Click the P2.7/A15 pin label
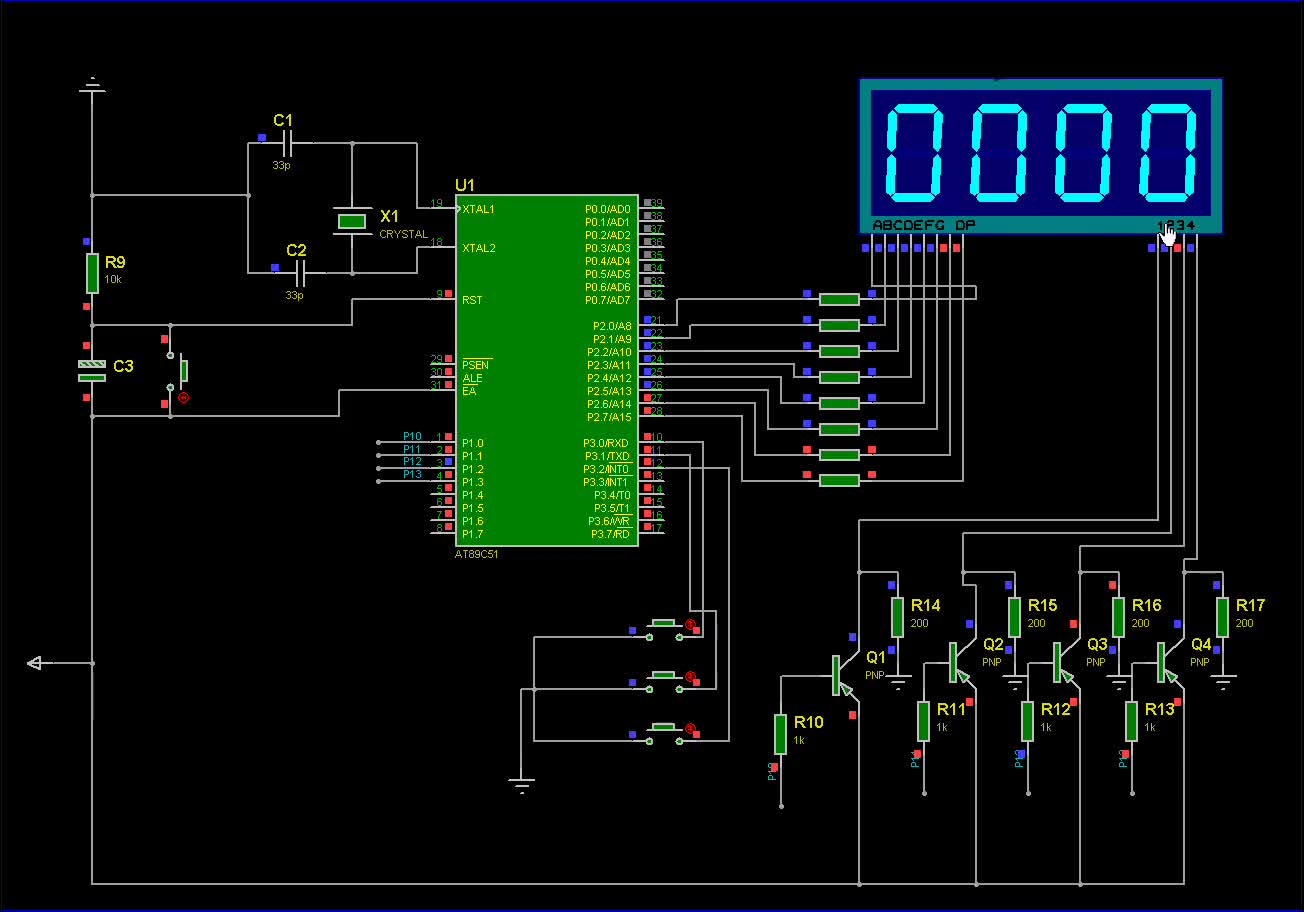This screenshot has height=912, width=1304. (609, 417)
